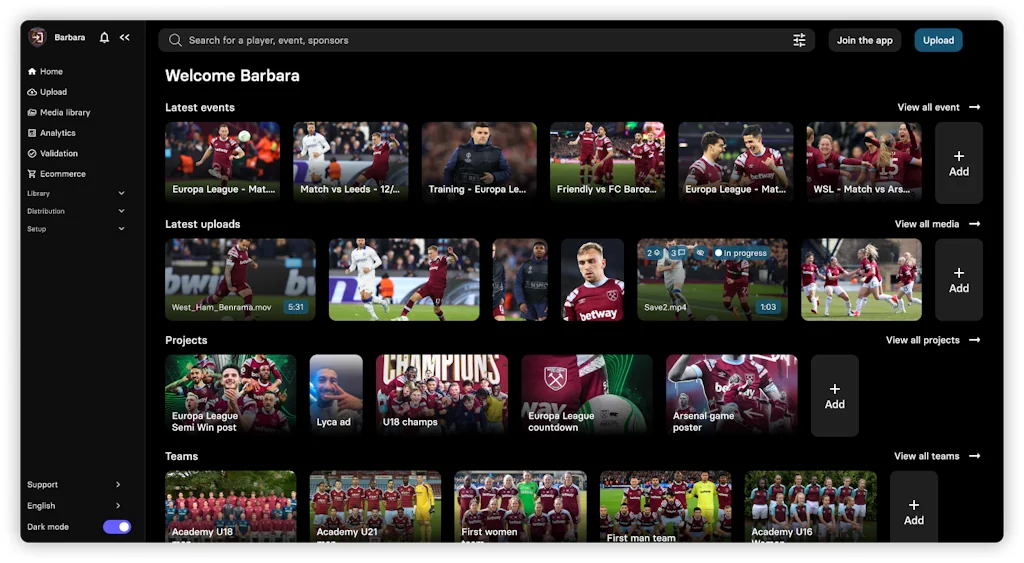1024x563 pixels.
Task: Expand the Distribution section
Action: point(121,211)
